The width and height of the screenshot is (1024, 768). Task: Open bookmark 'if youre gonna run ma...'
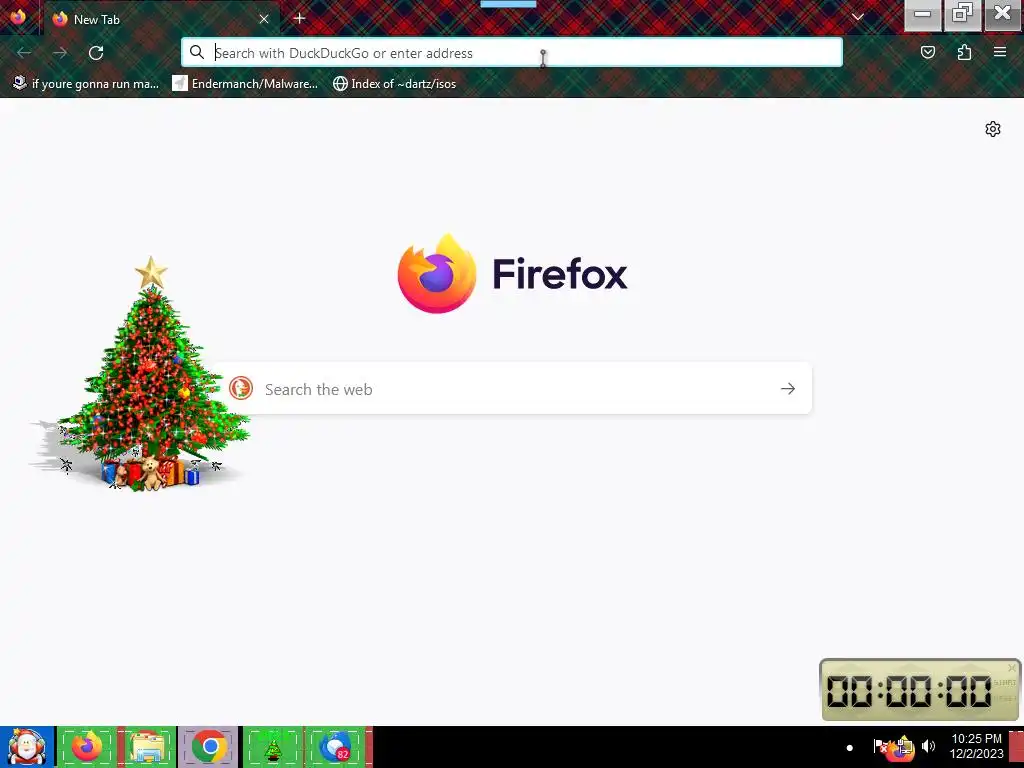coord(86,84)
